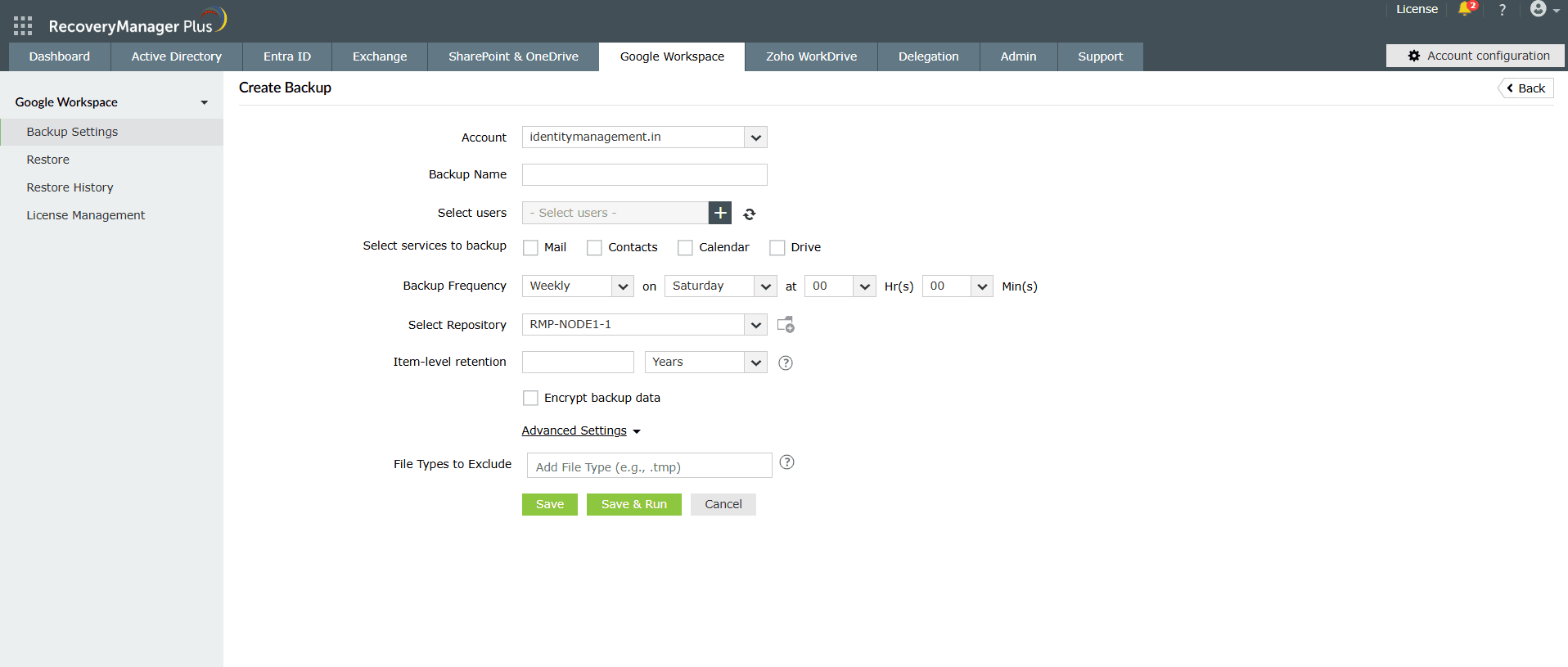
Task: Click the Cancel button
Action: (x=723, y=504)
